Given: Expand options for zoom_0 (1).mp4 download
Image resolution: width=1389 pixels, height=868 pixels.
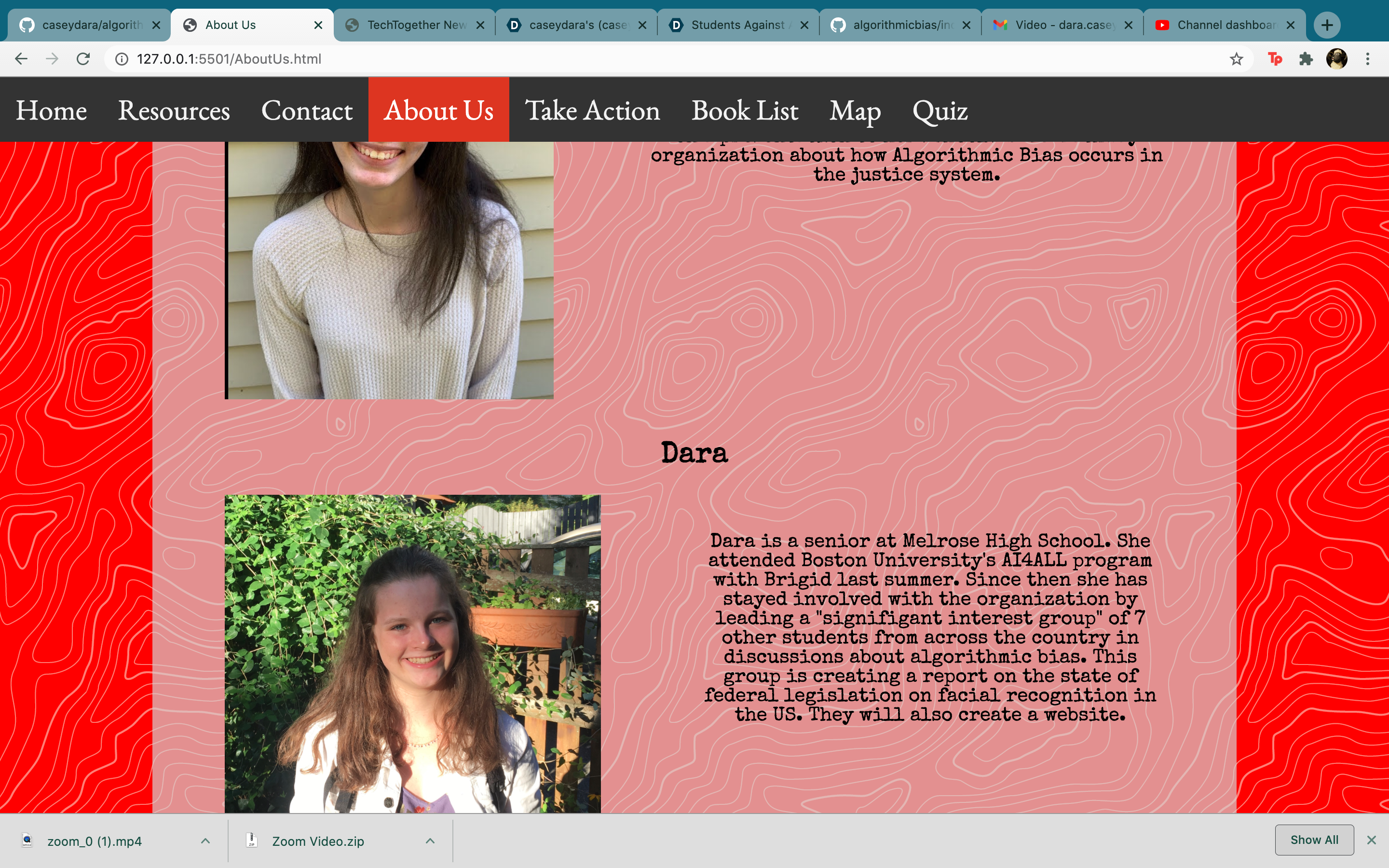Looking at the screenshot, I should (x=205, y=841).
